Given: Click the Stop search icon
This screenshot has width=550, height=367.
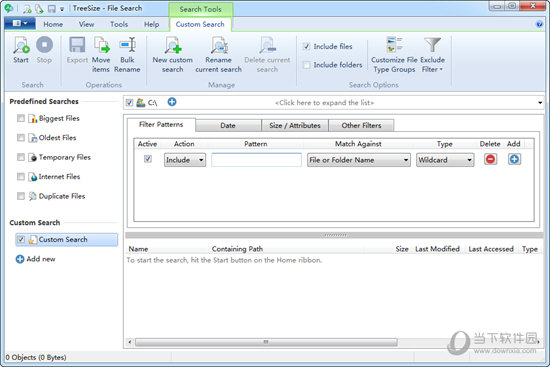Looking at the screenshot, I should 44,45.
